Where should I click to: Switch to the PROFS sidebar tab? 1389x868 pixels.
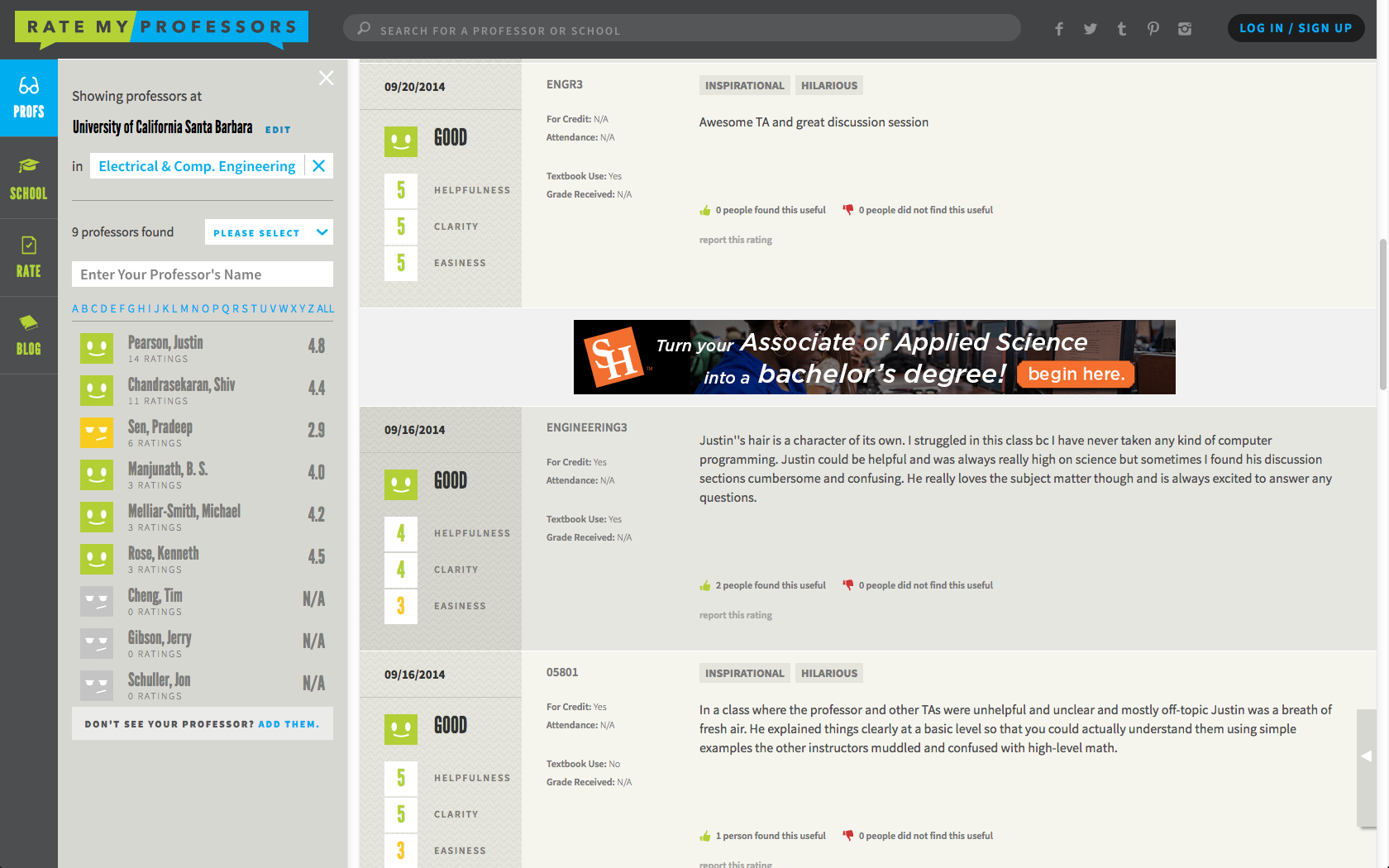point(29,98)
